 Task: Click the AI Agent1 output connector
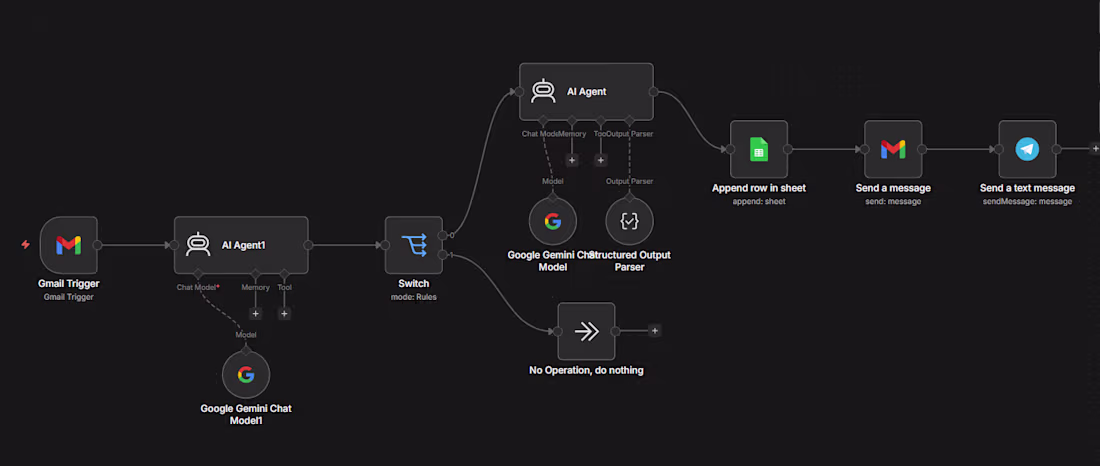point(308,245)
